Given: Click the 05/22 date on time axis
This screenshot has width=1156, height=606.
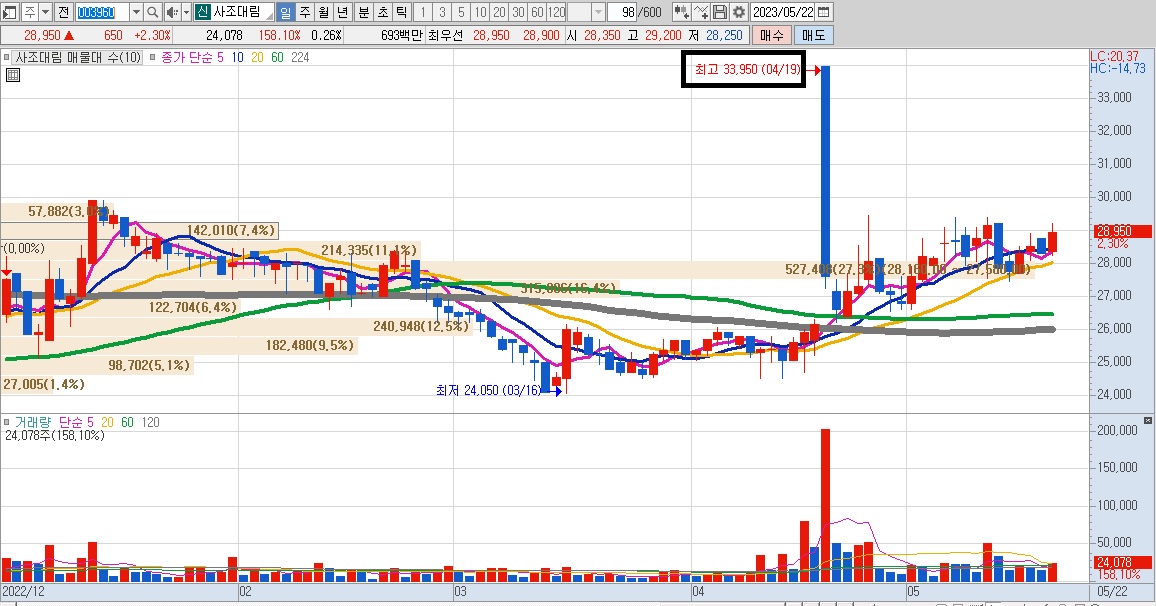Looking at the screenshot, I should [x=1112, y=591].
